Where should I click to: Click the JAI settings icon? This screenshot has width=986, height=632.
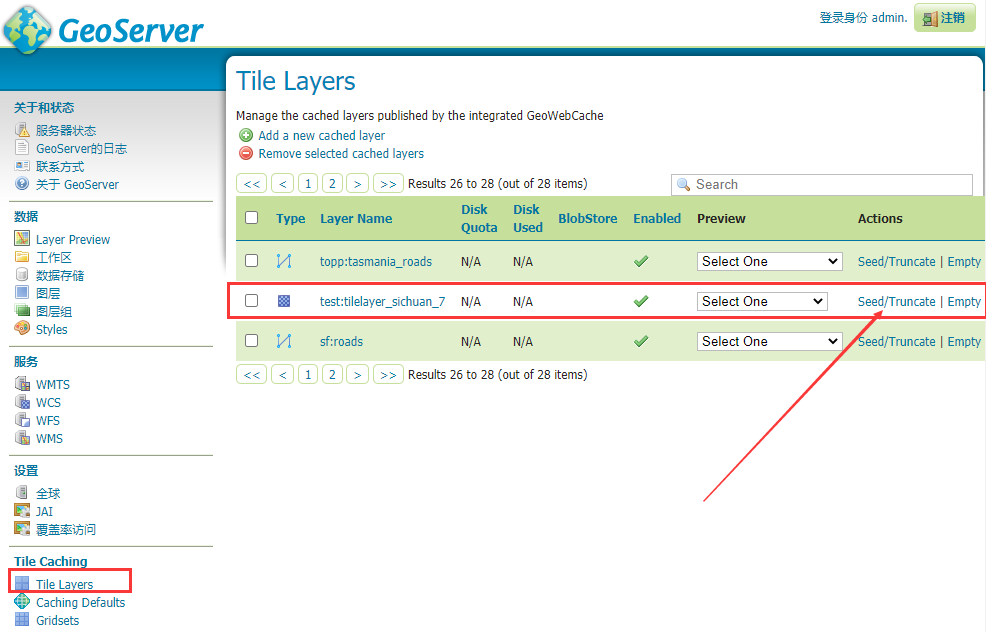(x=22, y=511)
